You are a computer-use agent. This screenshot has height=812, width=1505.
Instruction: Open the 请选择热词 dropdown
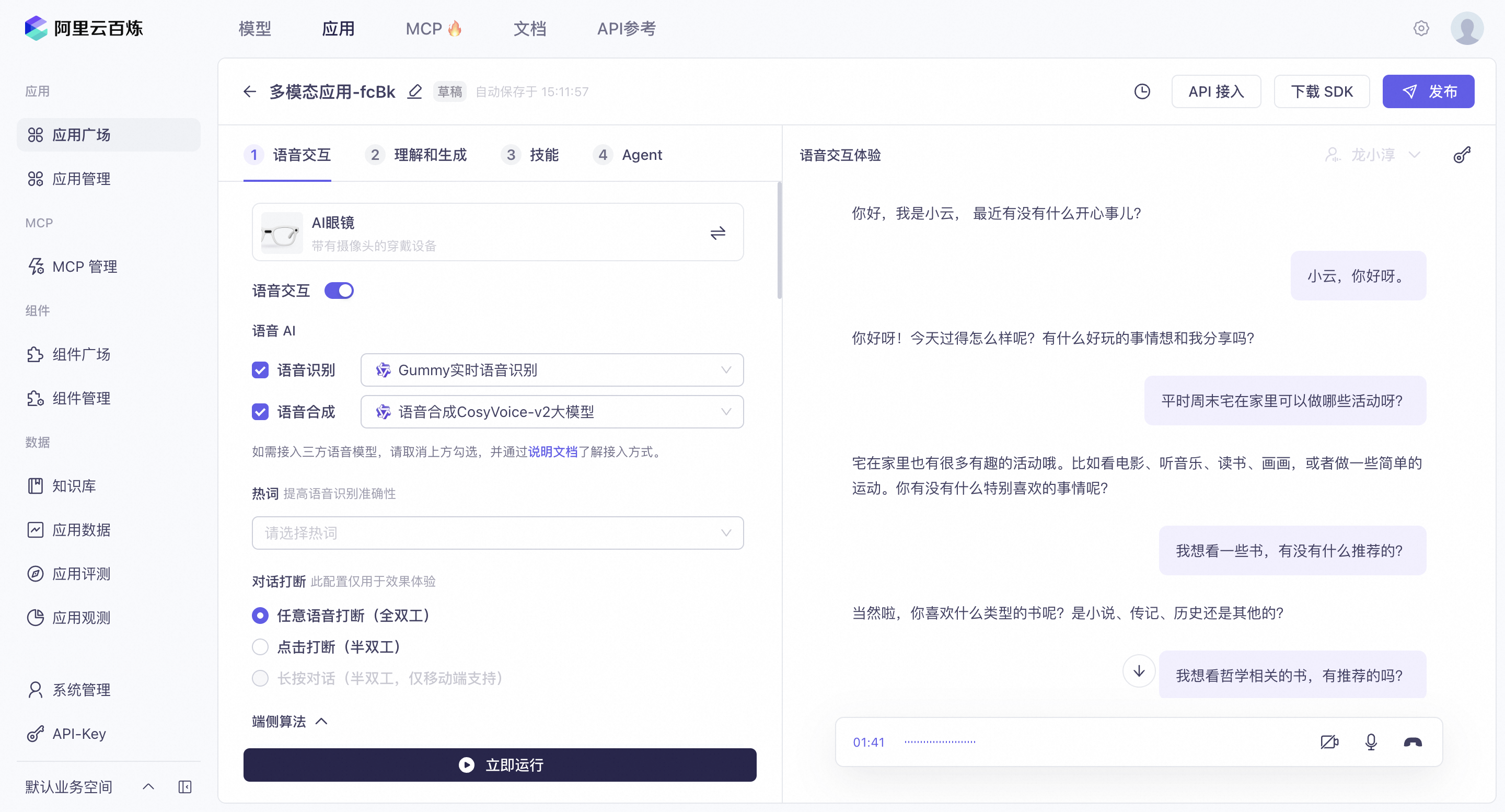[497, 533]
